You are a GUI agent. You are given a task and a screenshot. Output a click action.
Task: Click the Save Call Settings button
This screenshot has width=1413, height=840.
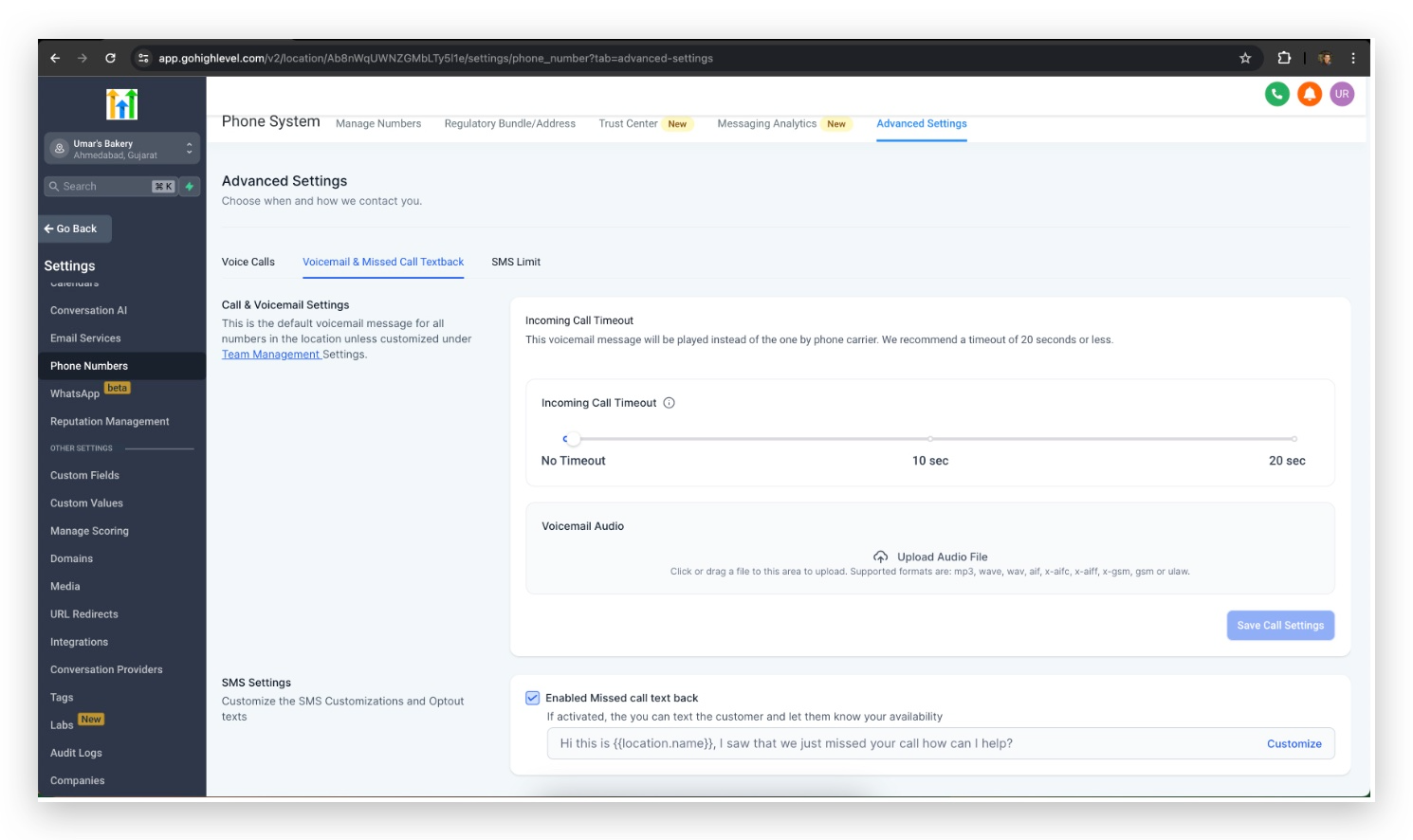coord(1280,626)
